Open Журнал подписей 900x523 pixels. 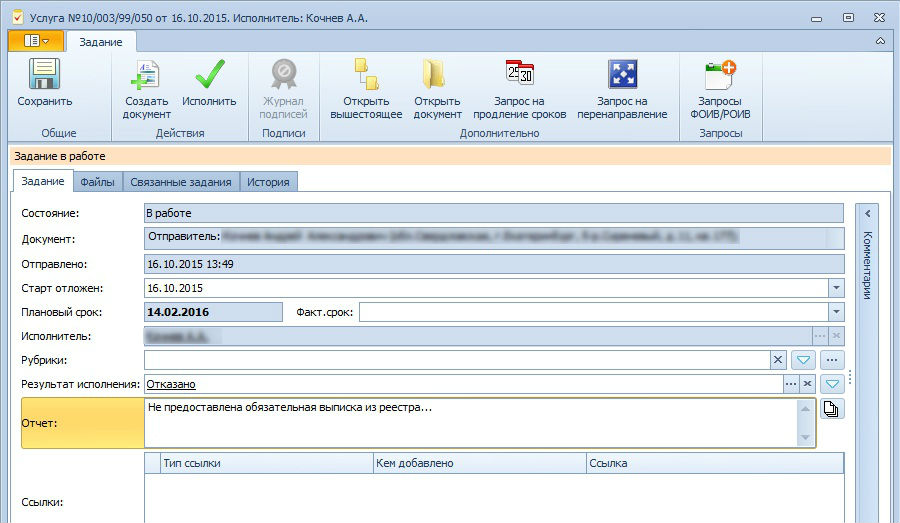[284, 89]
